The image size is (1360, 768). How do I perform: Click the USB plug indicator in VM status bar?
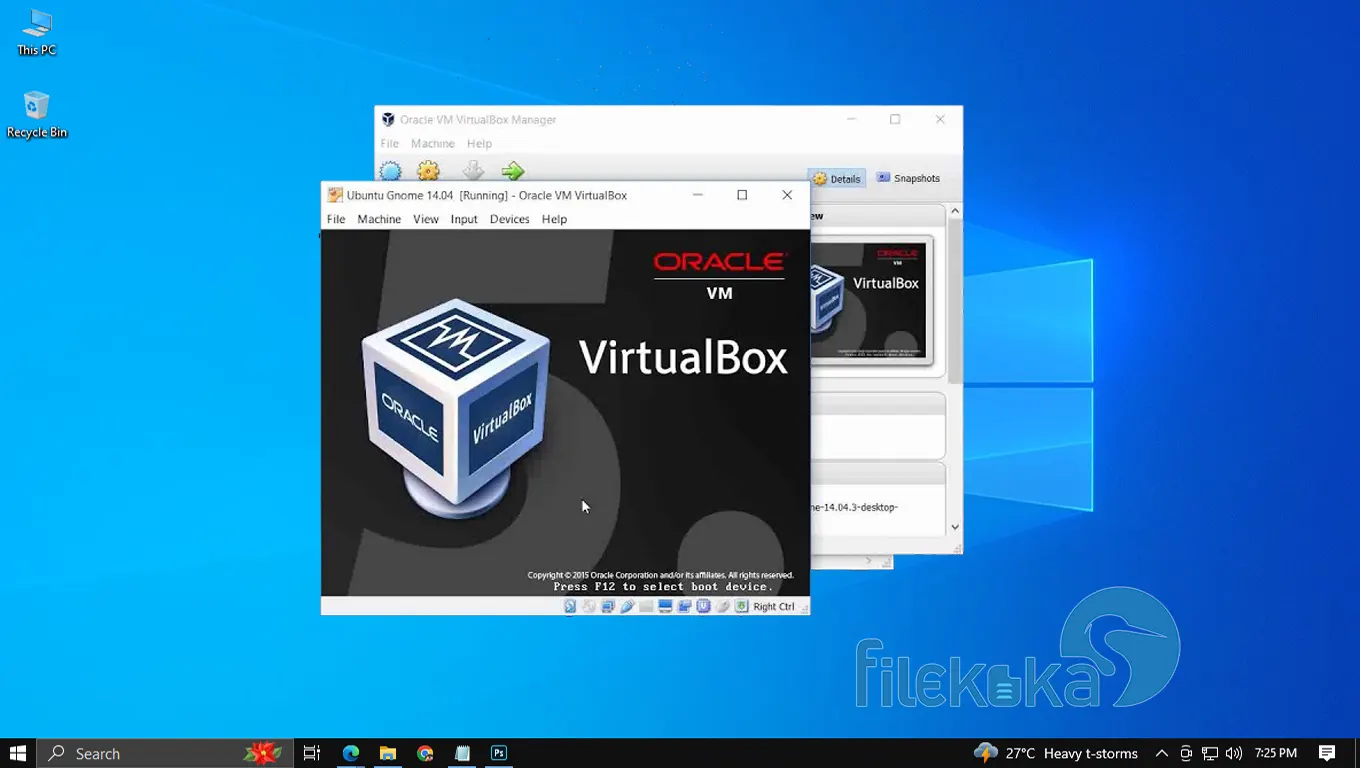[x=627, y=606]
